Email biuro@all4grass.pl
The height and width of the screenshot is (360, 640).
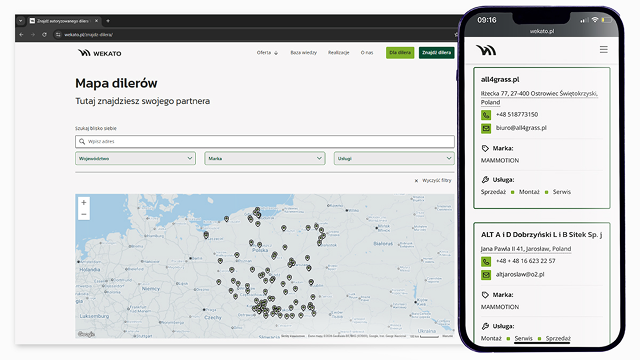(x=521, y=128)
